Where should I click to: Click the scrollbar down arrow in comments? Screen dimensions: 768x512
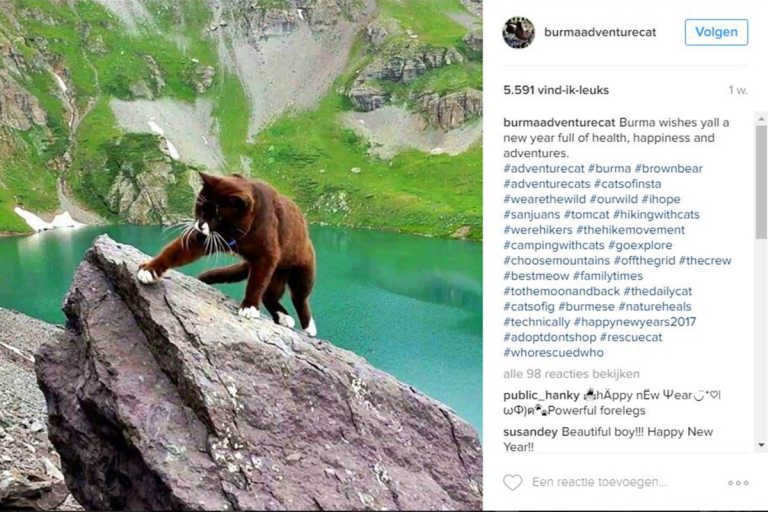pos(761,445)
